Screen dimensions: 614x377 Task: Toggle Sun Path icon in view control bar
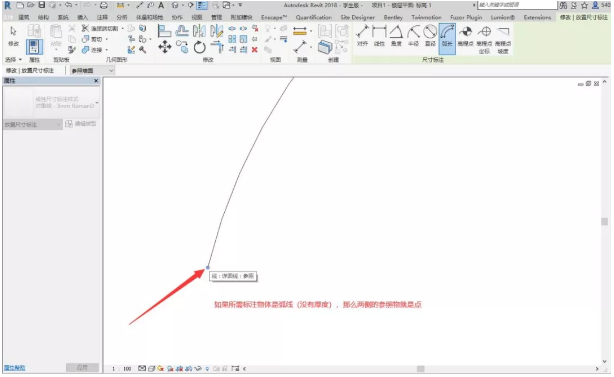click(x=161, y=368)
